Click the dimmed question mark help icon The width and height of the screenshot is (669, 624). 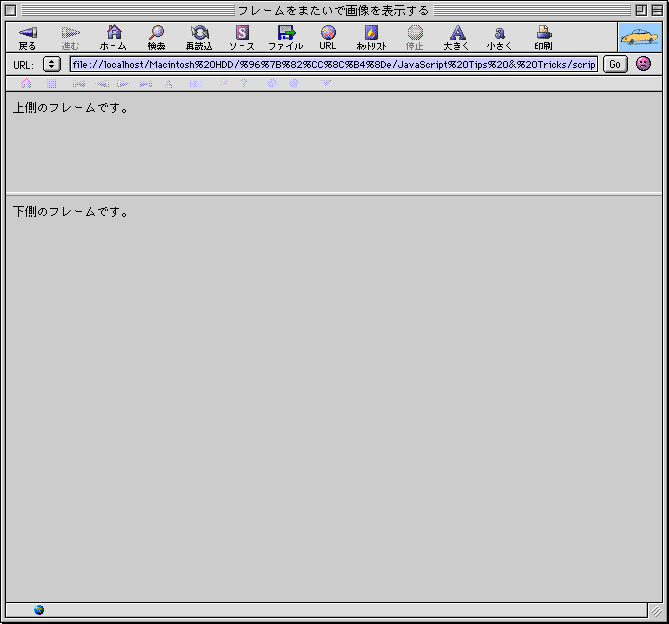coord(244,83)
